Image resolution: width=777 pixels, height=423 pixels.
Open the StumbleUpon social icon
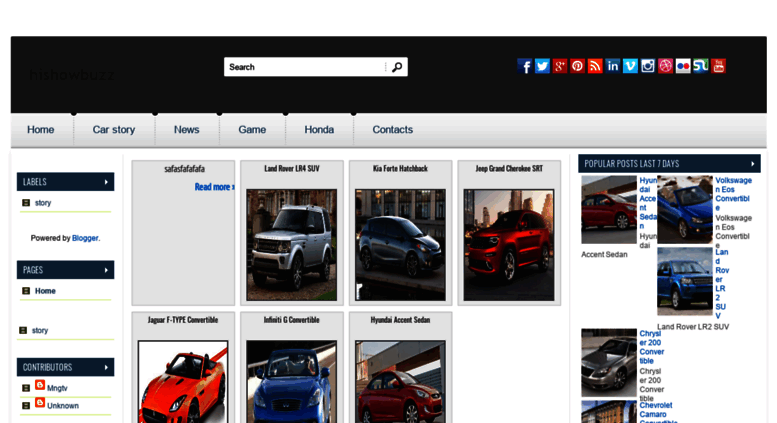(701, 66)
